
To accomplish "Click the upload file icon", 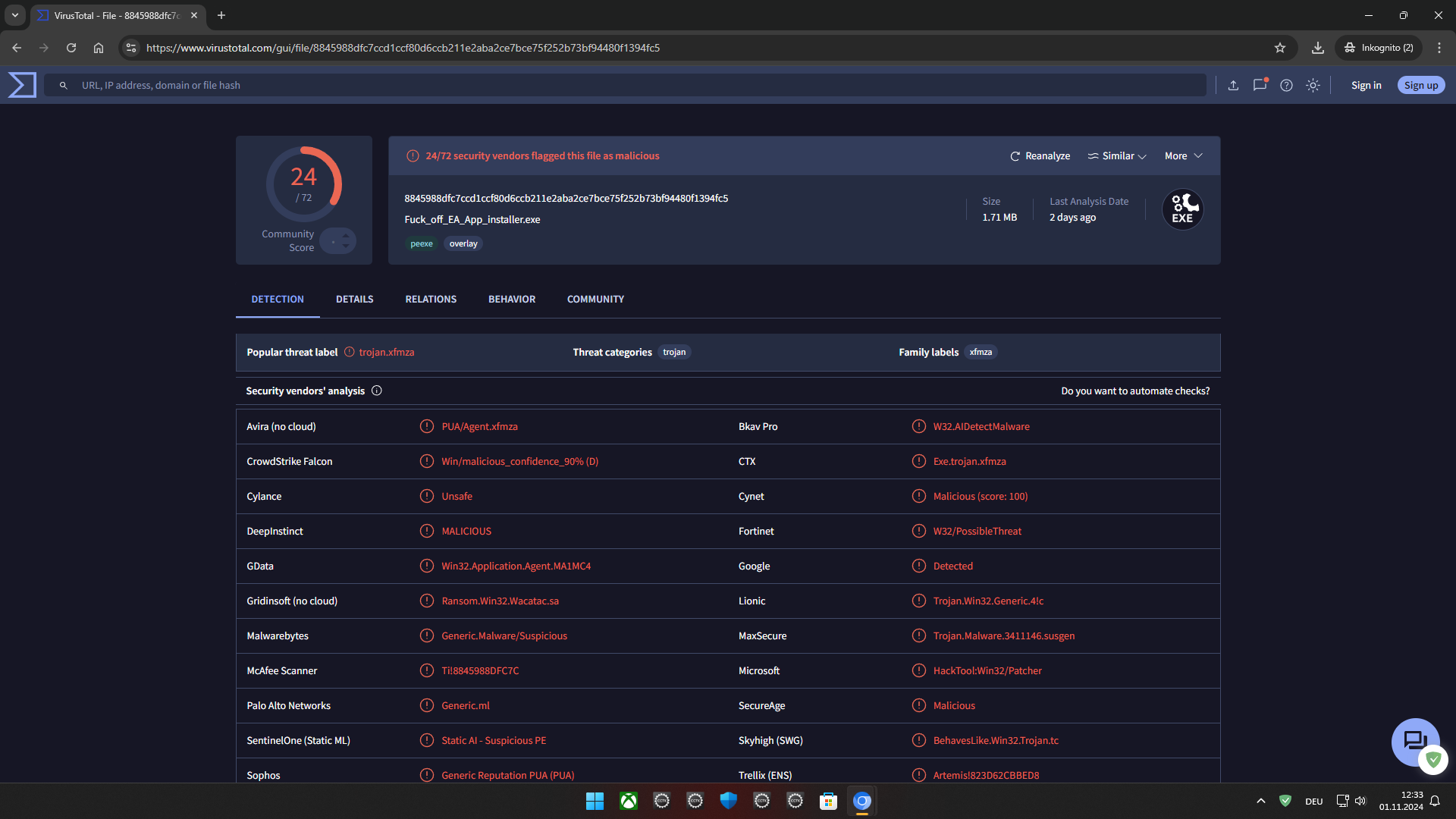I will click(x=1233, y=85).
